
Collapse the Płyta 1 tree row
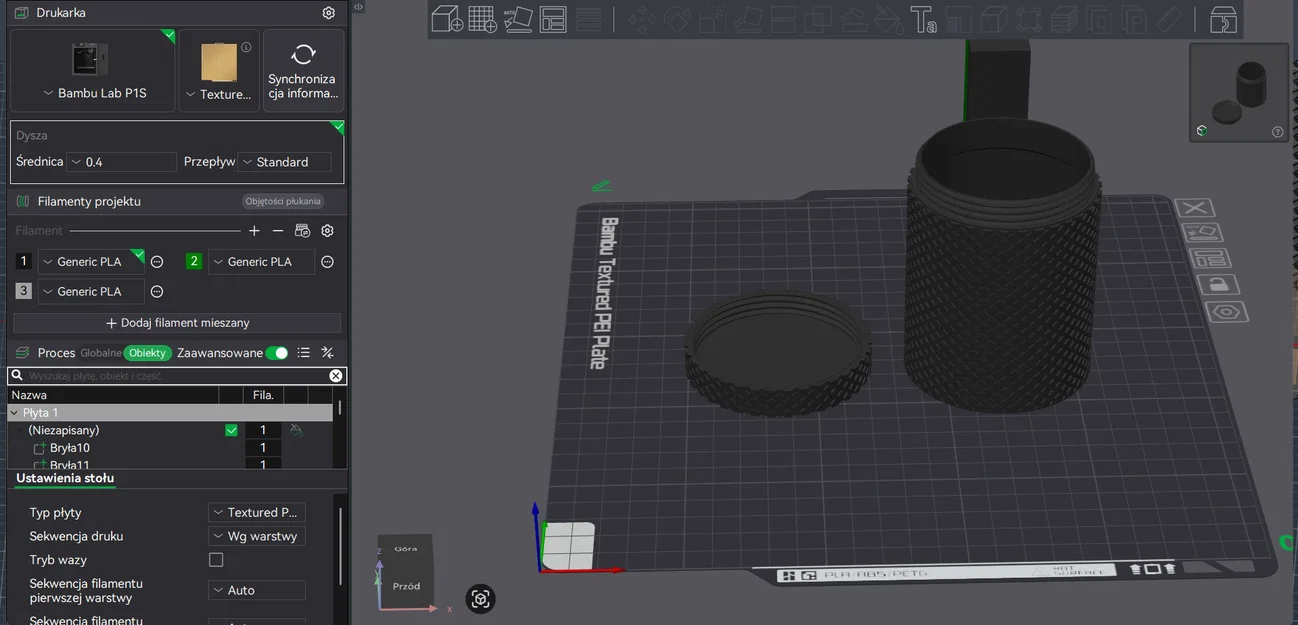pyautogui.click(x=14, y=413)
